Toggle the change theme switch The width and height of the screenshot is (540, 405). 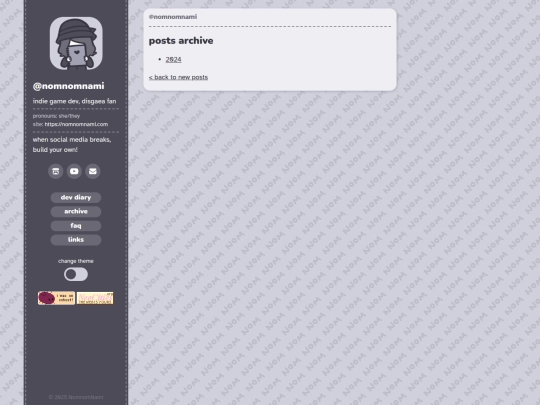[x=76, y=274]
